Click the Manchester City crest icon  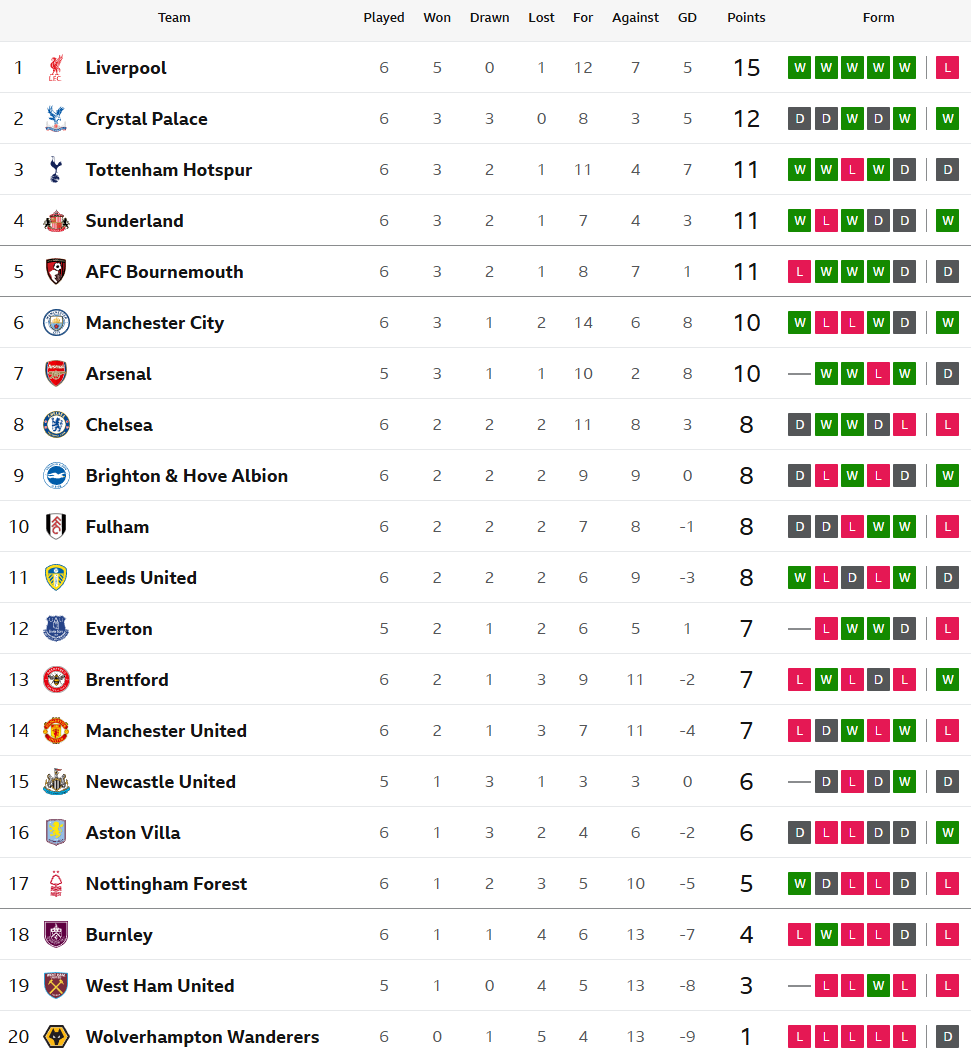click(56, 323)
